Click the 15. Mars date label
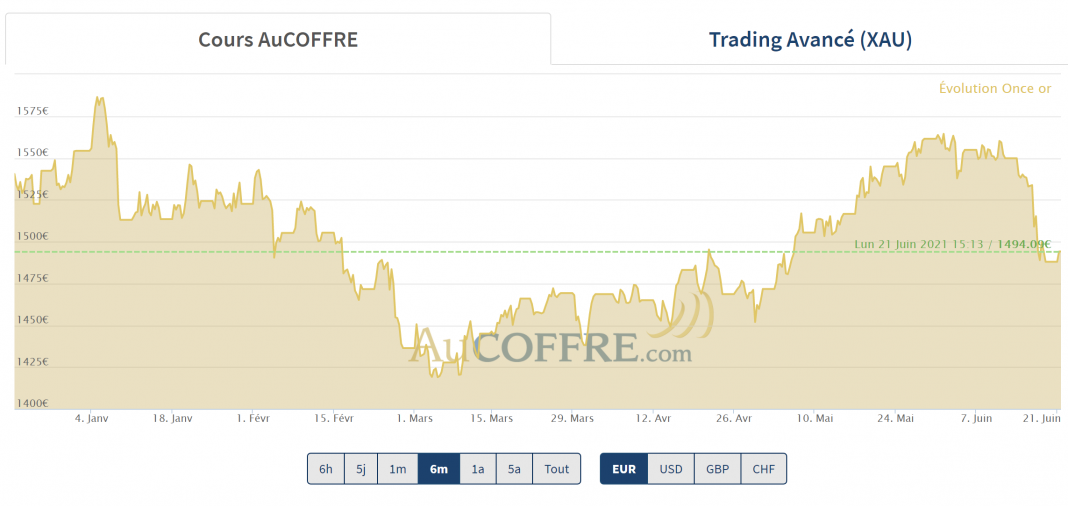This screenshot has width=1068, height=506. point(493,418)
